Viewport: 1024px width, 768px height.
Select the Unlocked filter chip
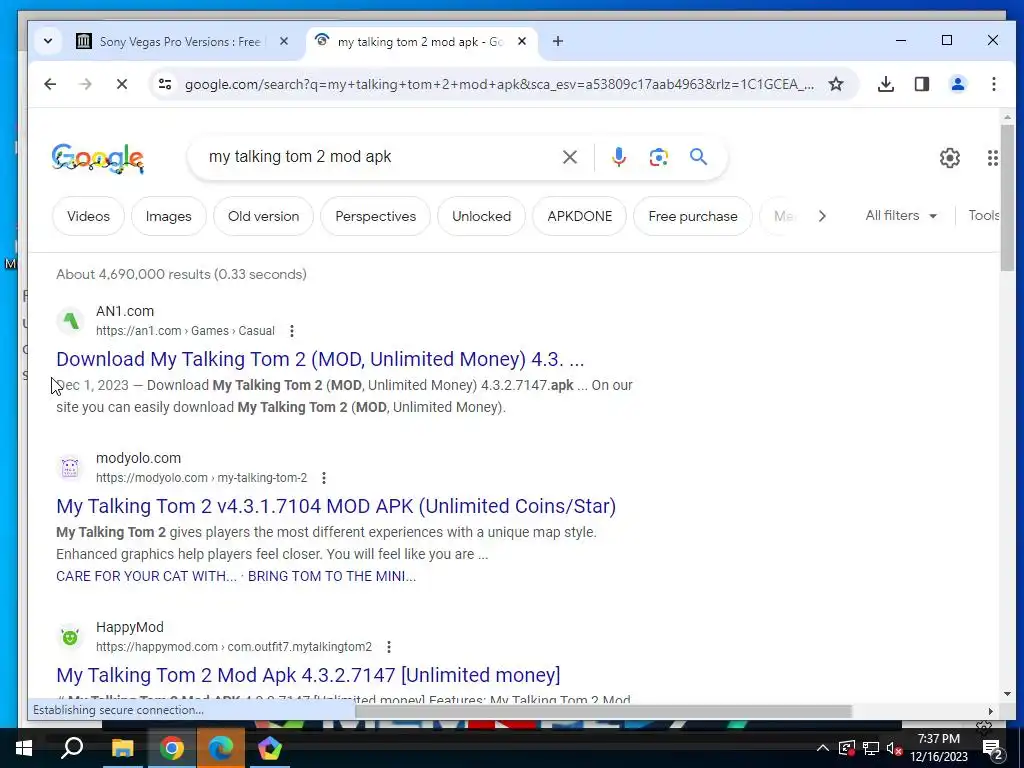click(481, 216)
